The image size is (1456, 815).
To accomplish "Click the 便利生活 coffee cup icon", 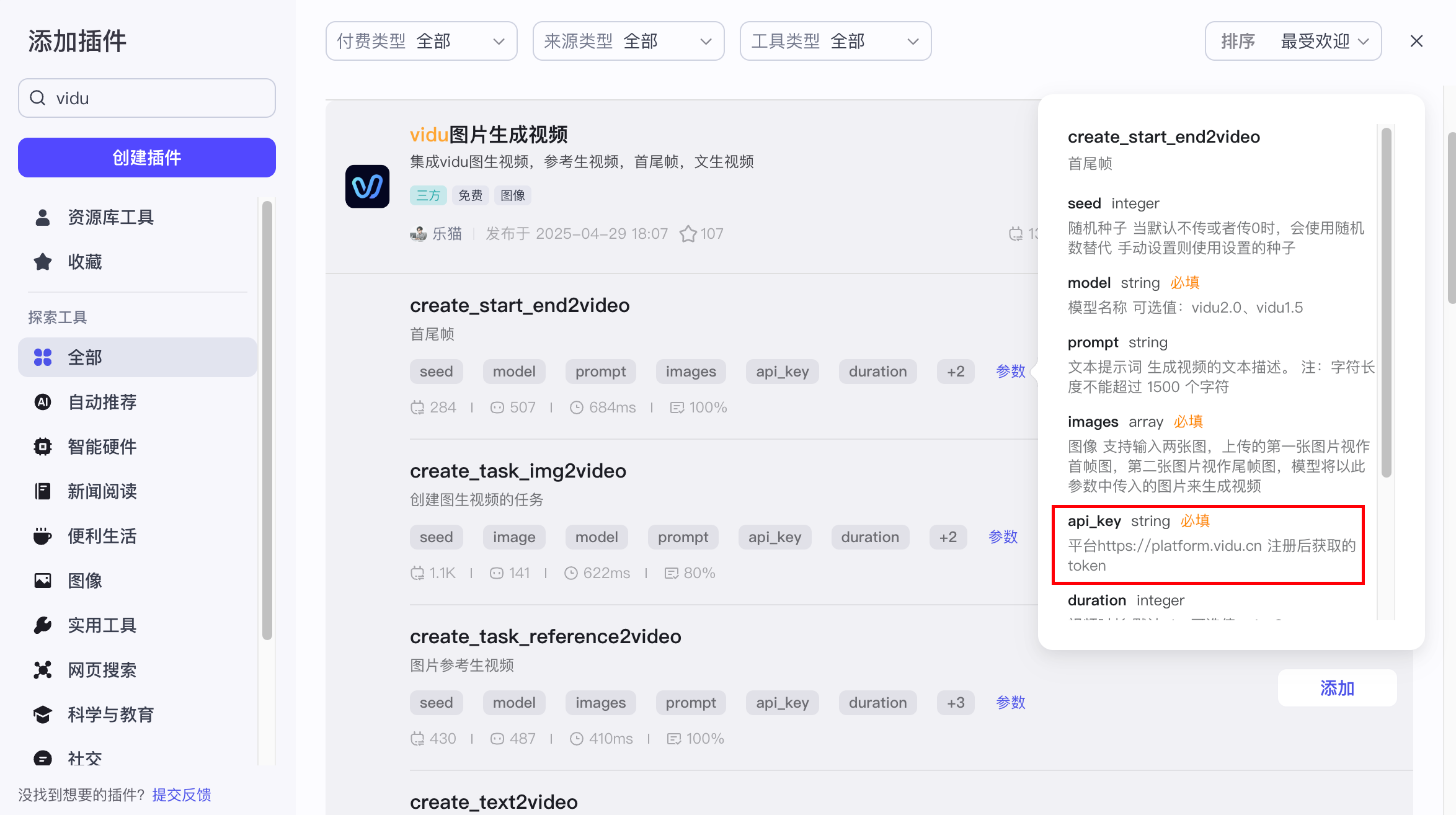I will pos(43,536).
